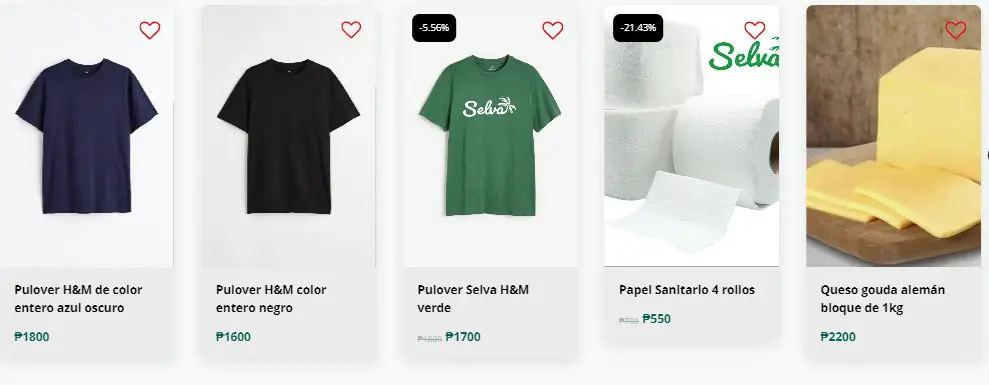Click the -5.56% discount badge
Image resolution: width=989 pixels, height=385 pixels.
tap(434, 28)
